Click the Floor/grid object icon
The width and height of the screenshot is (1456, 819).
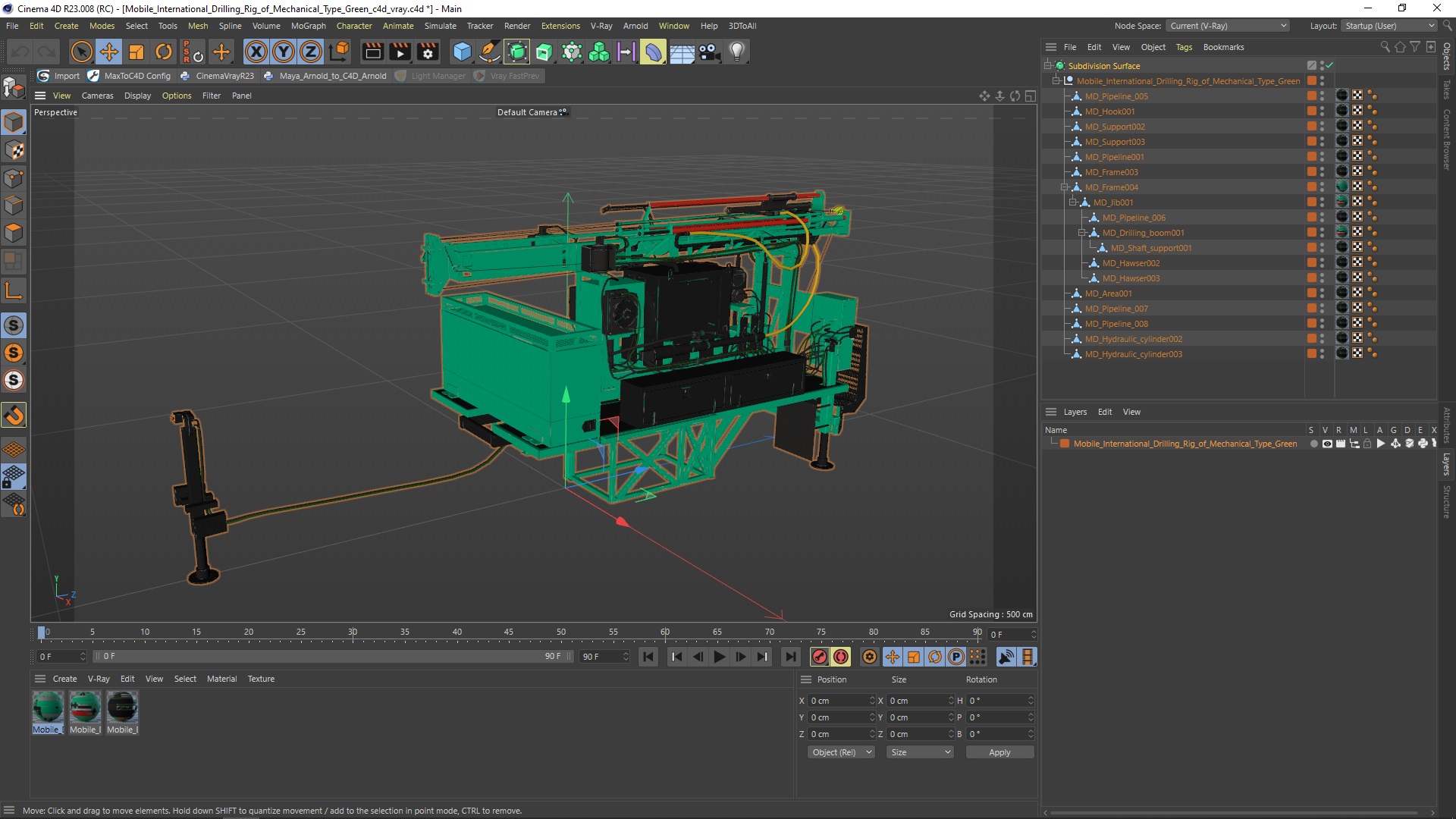(682, 52)
